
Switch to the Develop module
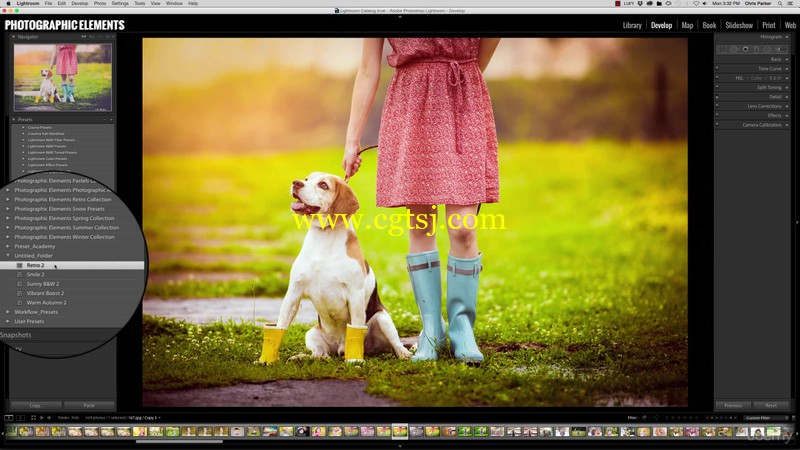(x=661, y=25)
